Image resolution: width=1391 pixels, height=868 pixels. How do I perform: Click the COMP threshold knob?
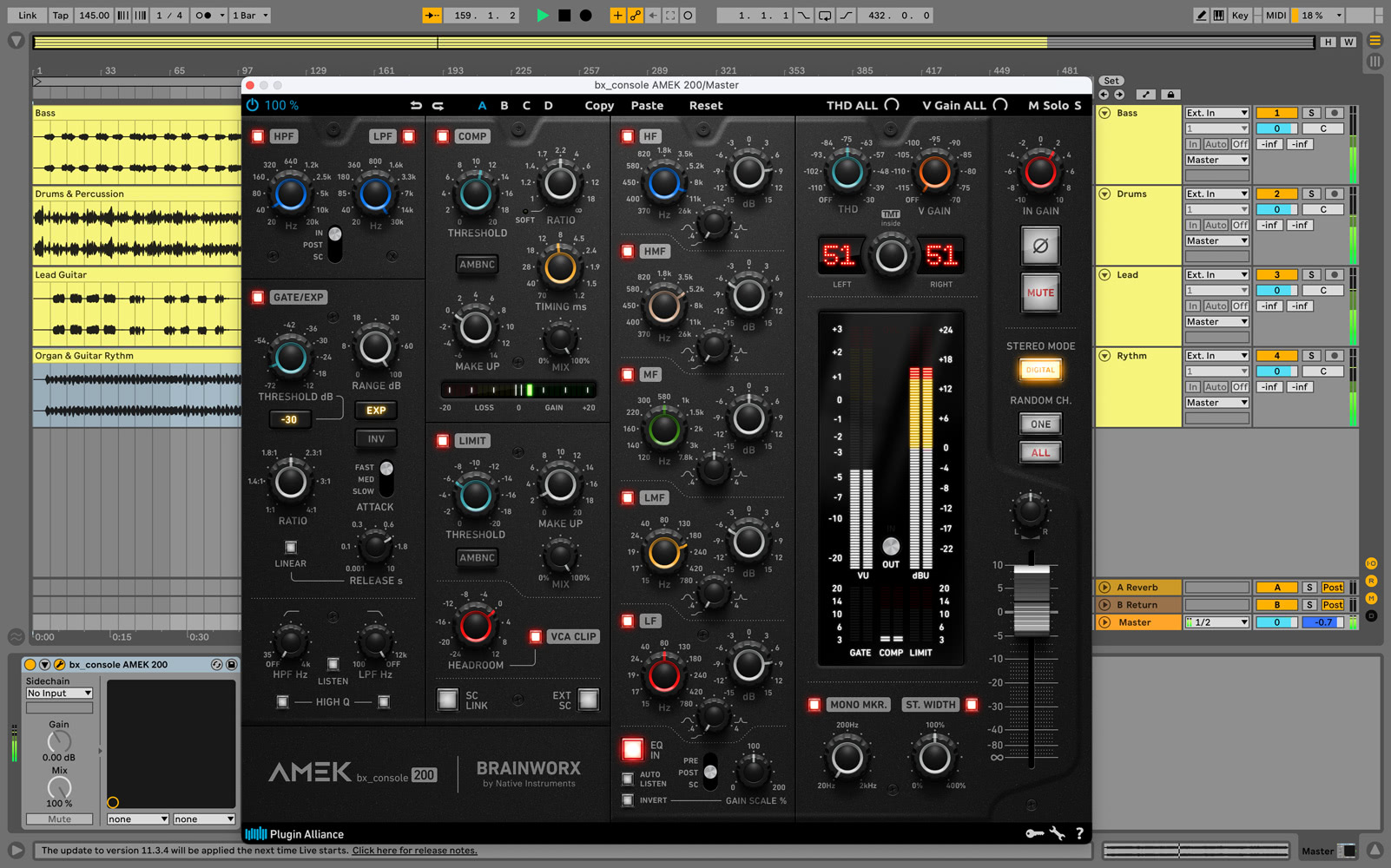click(475, 194)
